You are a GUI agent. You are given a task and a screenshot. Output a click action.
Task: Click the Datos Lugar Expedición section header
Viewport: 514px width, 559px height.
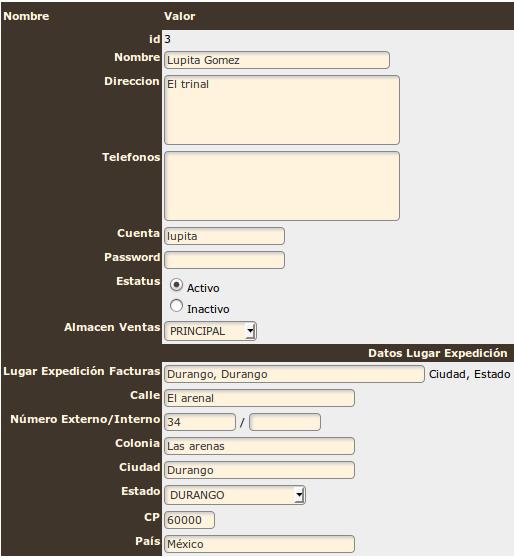point(438,353)
